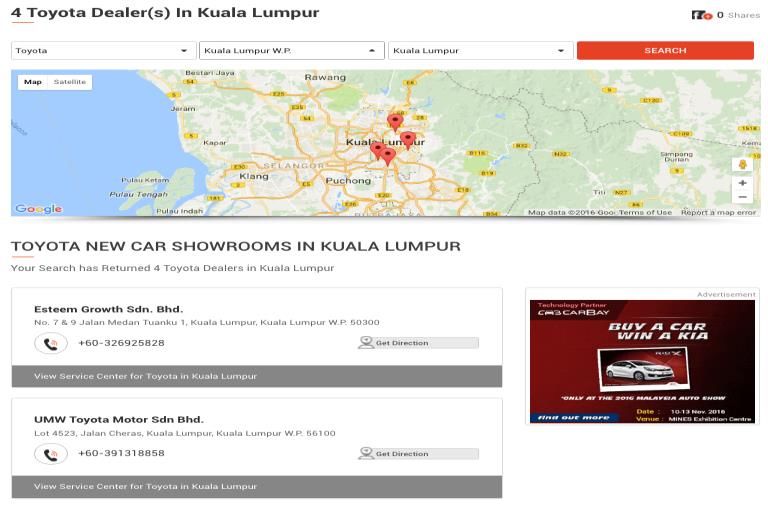The width and height of the screenshot is (768, 506).
Task: Click UMW Toyota Get Direction location icon
Action: tap(366, 453)
